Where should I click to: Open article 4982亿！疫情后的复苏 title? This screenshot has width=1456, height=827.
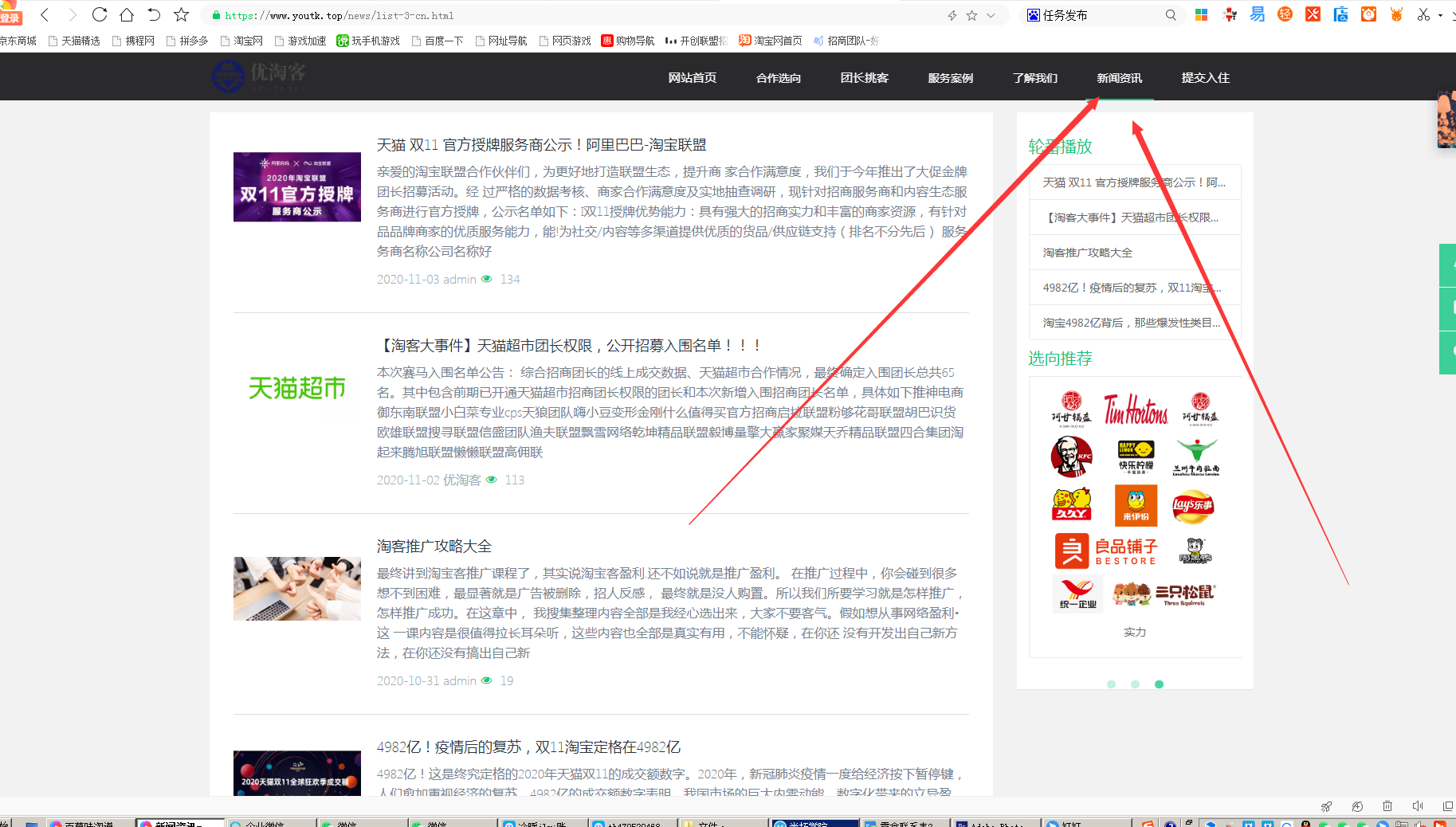click(528, 747)
